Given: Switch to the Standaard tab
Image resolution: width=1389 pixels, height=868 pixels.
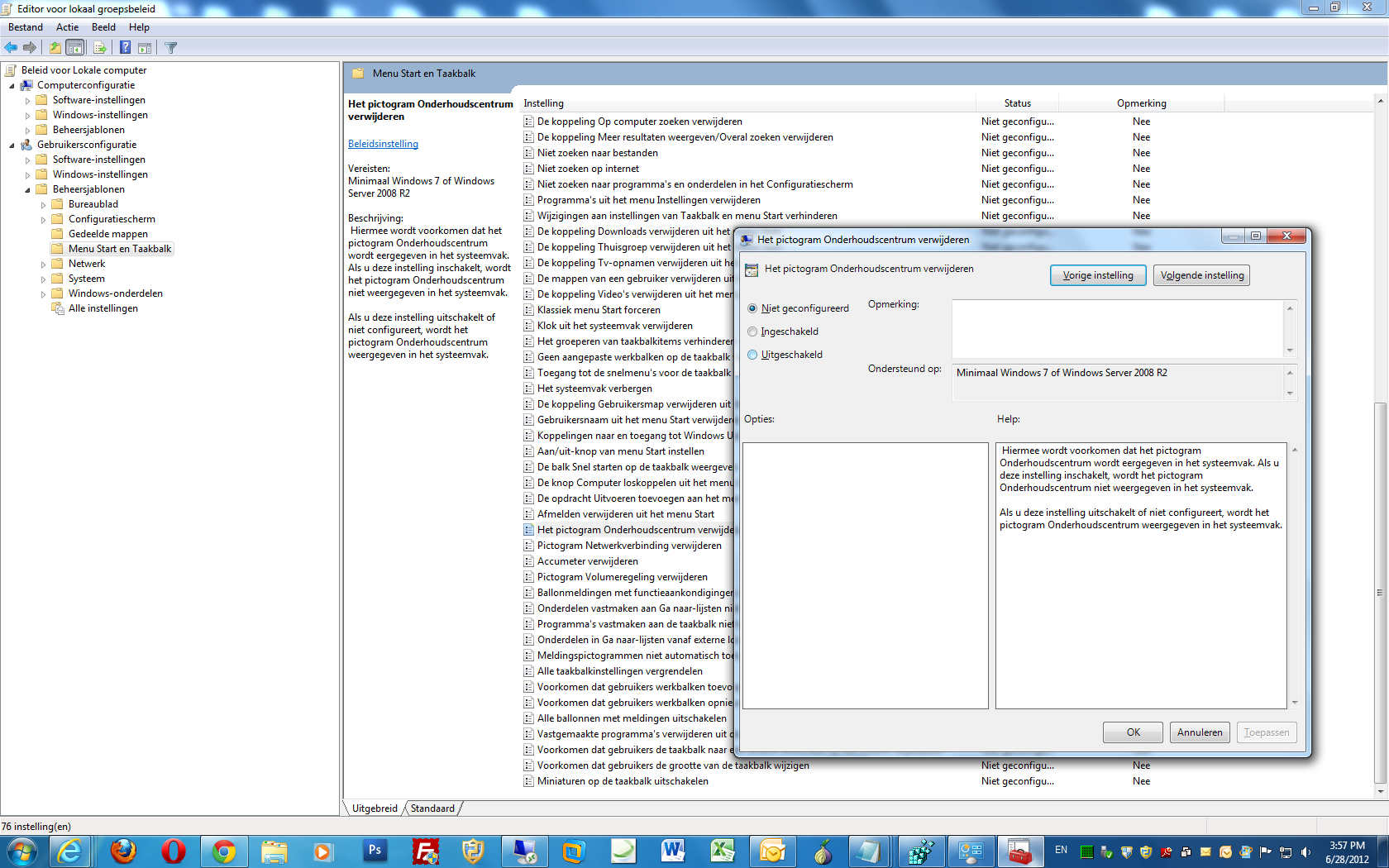Looking at the screenshot, I should pyautogui.click(x=432, y=808).
